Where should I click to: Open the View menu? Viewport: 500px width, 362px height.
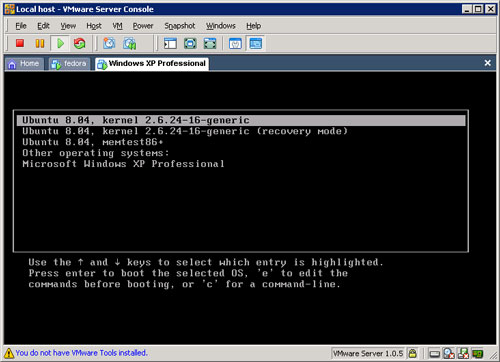[x=68, y=26]
